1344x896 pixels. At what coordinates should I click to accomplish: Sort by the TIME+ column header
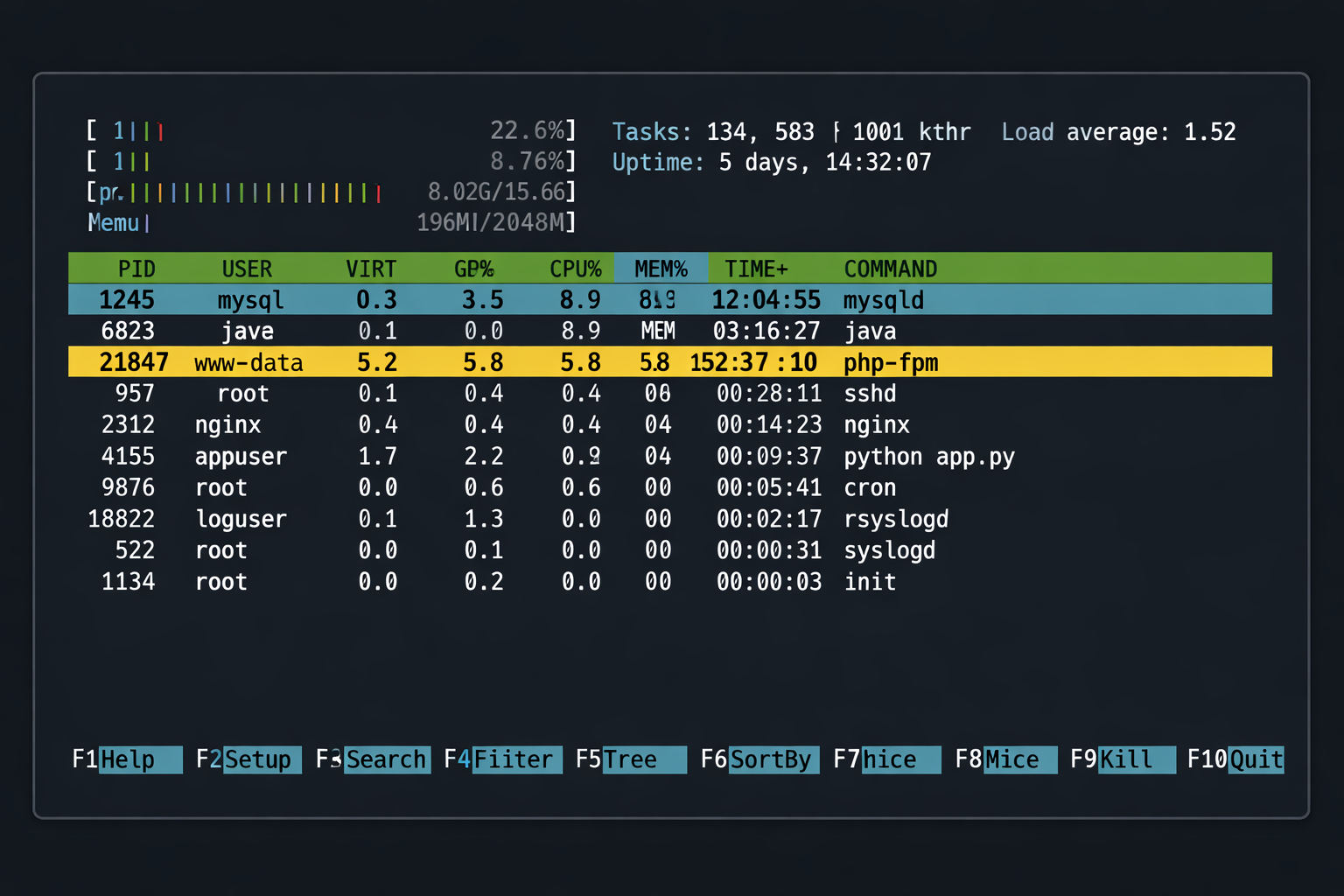point(756,269)
